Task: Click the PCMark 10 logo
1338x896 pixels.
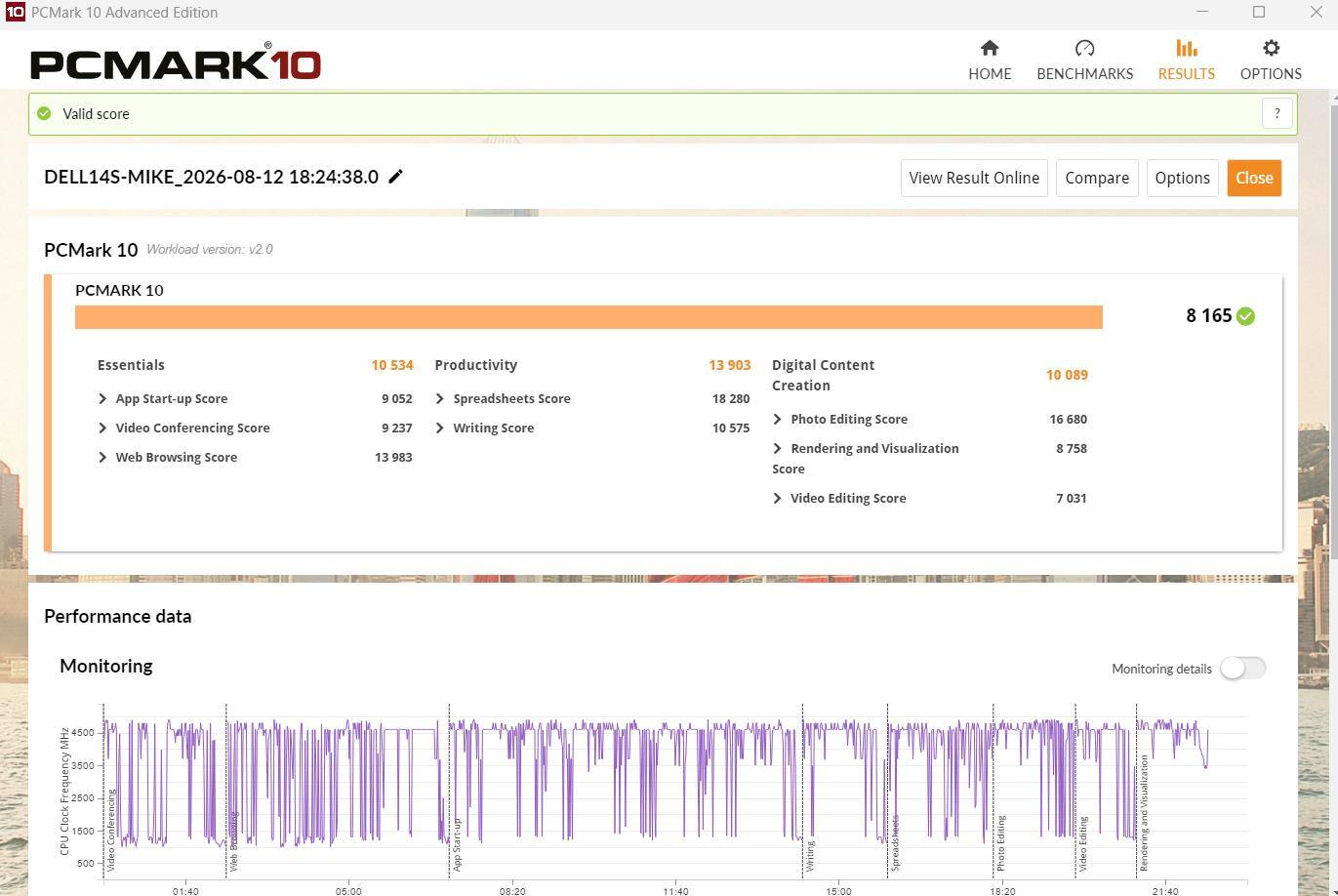Action: (176, 62)
